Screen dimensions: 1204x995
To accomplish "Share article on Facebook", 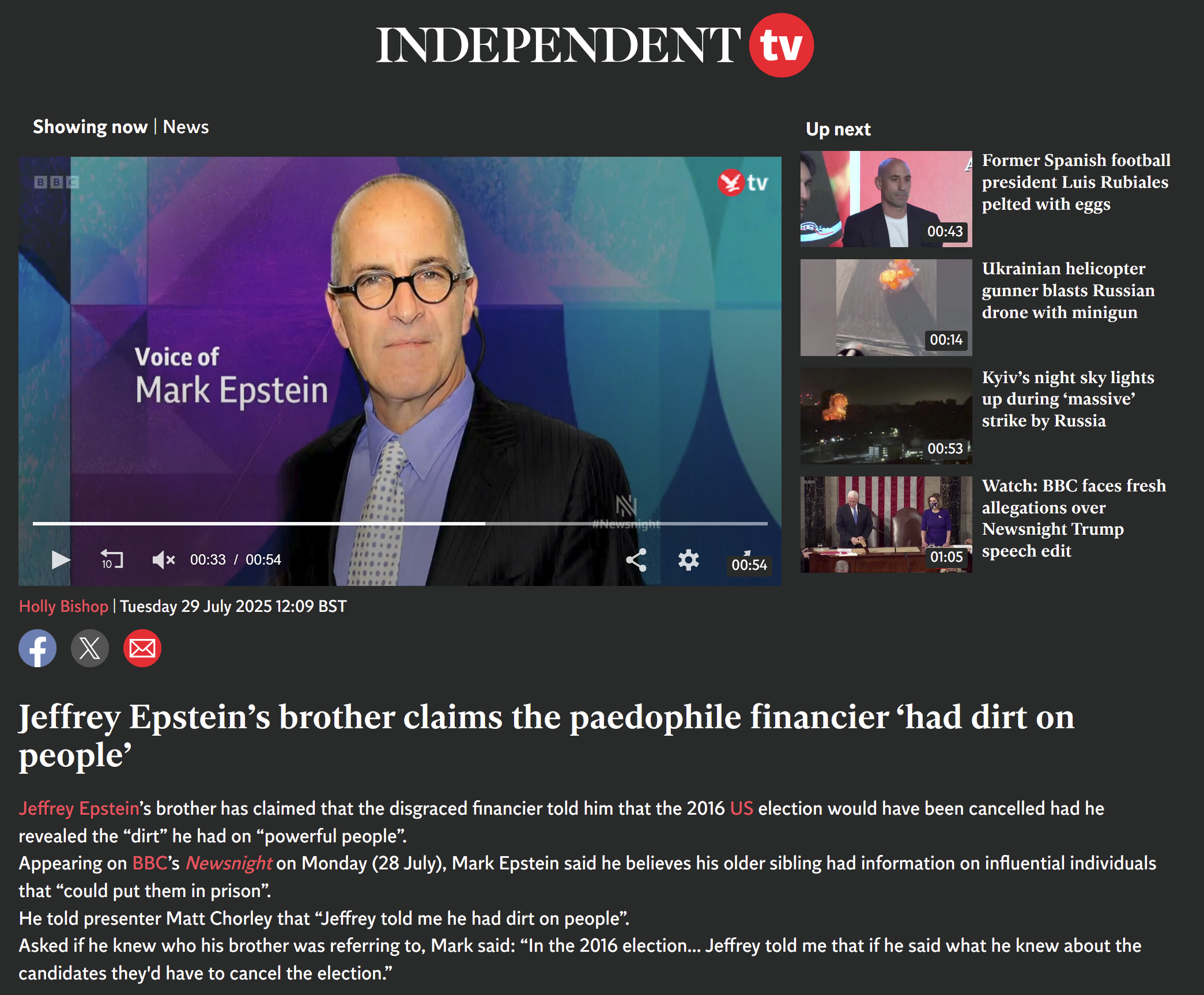I will pyautogui.click(x=37, y=648).
